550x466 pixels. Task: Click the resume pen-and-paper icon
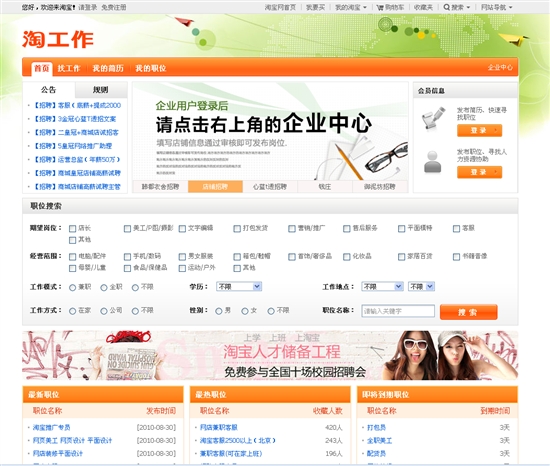coord(433,118)
